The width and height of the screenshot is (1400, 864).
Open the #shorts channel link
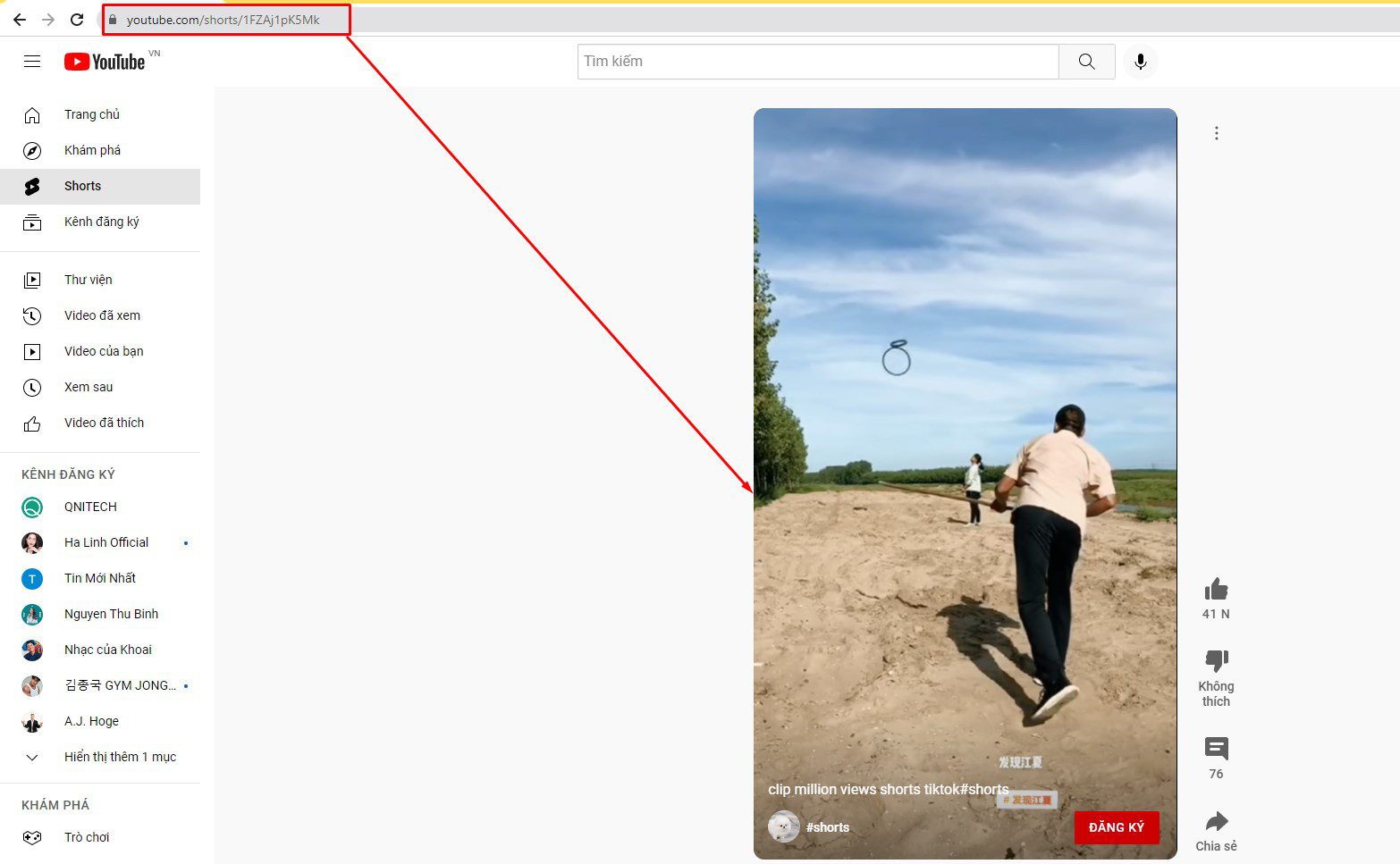(x=827, y=827)
